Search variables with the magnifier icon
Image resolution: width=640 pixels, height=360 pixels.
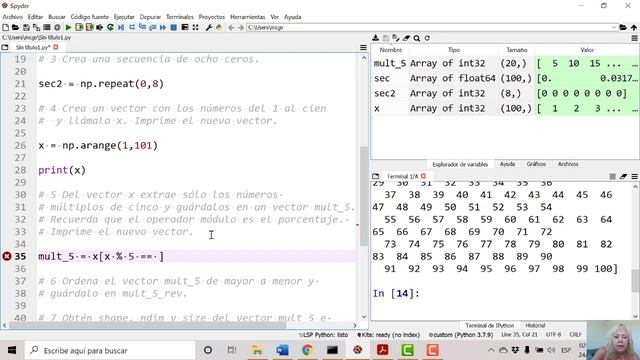(417, 38)
